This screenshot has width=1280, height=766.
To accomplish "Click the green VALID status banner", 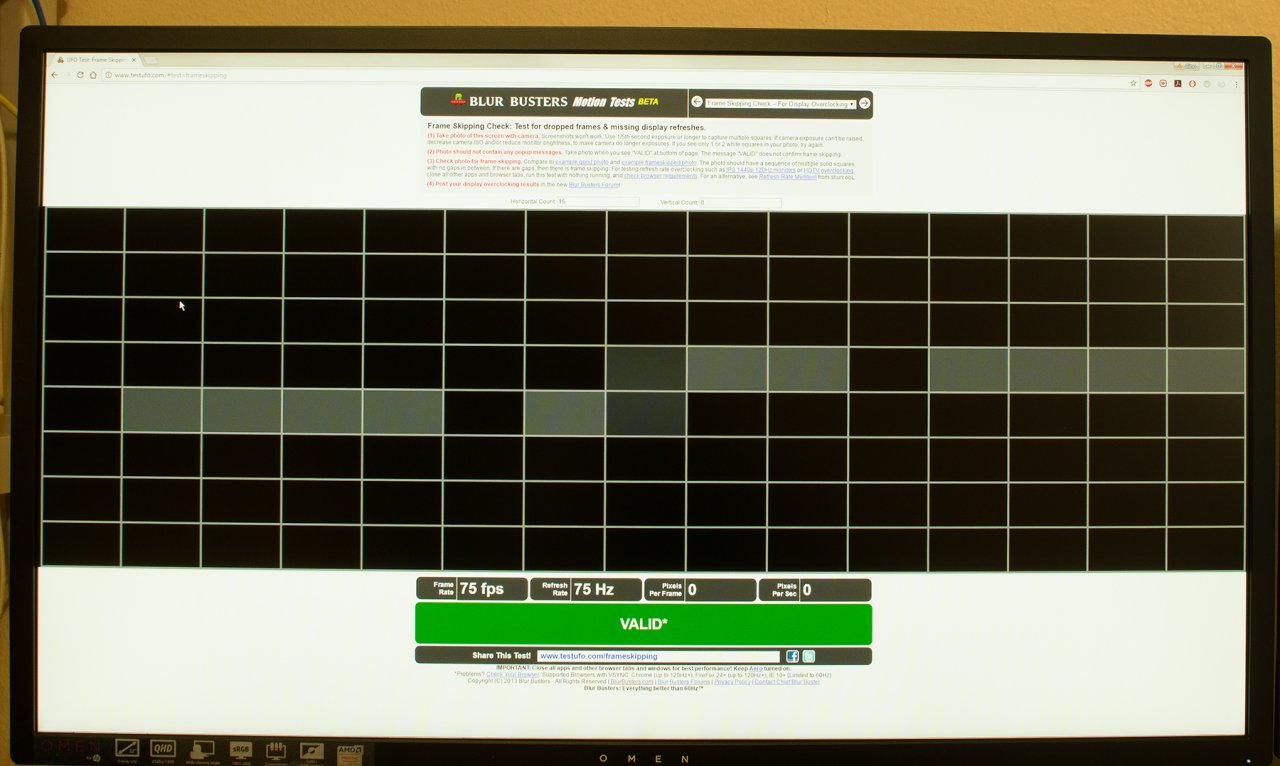I will tap(643, 624).
